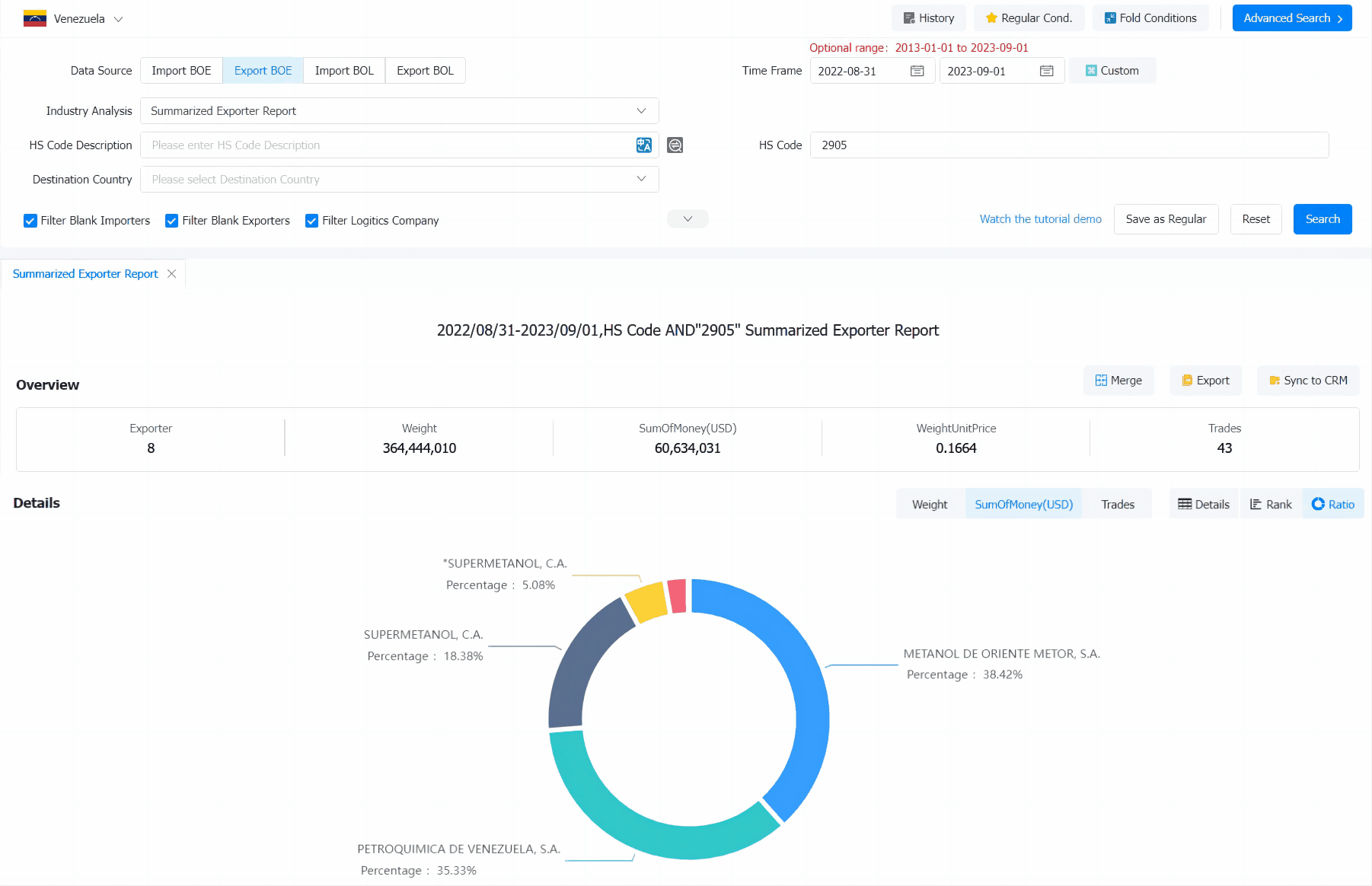Select Export BOL data source
The height and width of the screenshot is (886, 1372).
[425, 71]
